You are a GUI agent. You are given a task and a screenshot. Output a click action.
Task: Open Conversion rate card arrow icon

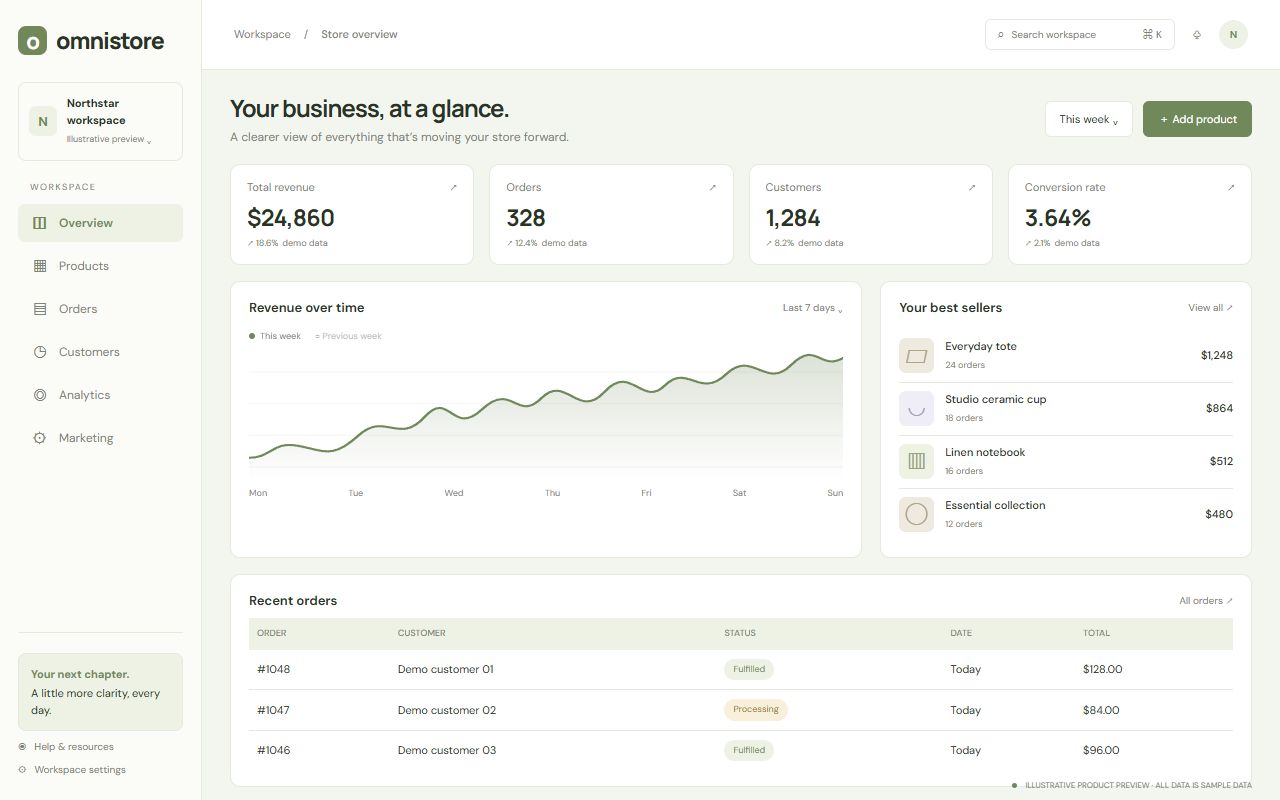tap(1231, 187)
